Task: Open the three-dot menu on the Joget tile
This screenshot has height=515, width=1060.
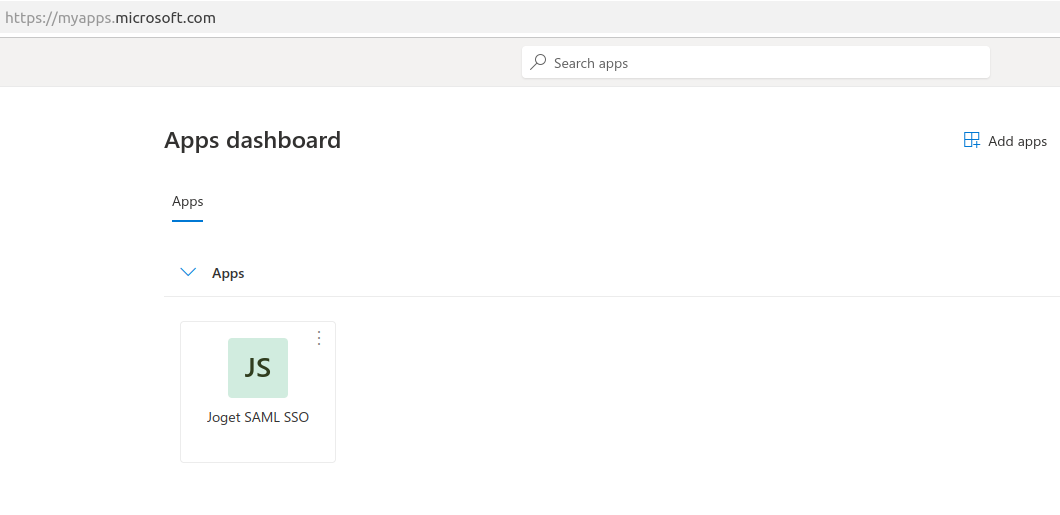Action: (319, 338)
